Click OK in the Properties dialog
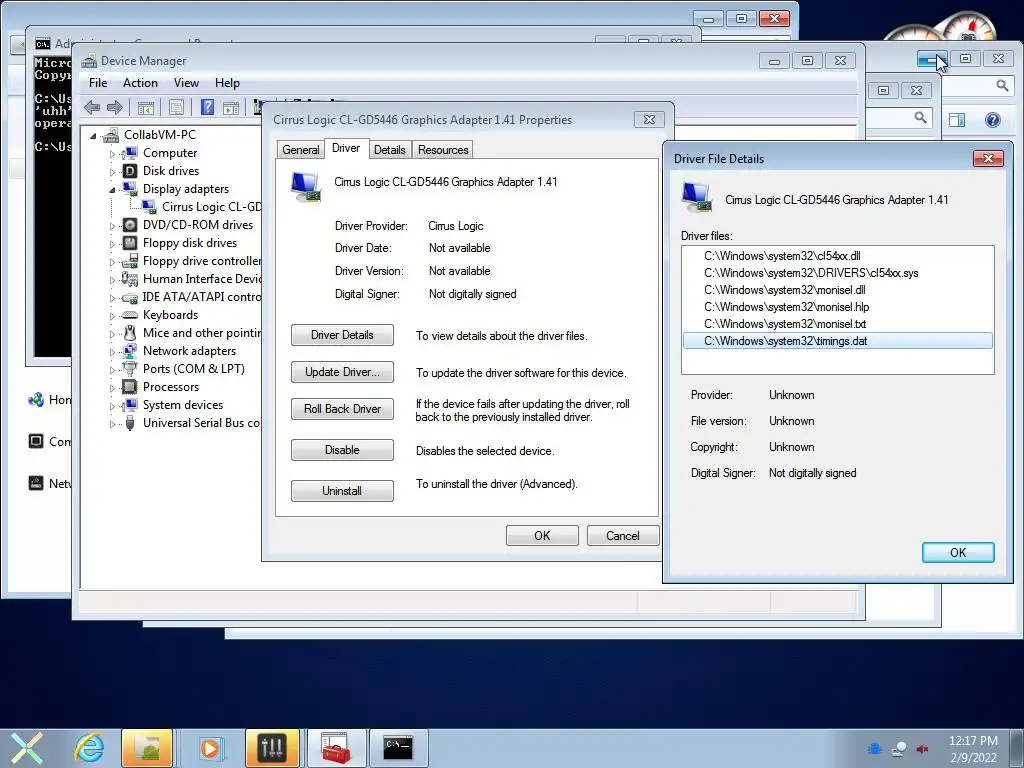This screenshot has width=1024, height=768. tap(542, 536)
